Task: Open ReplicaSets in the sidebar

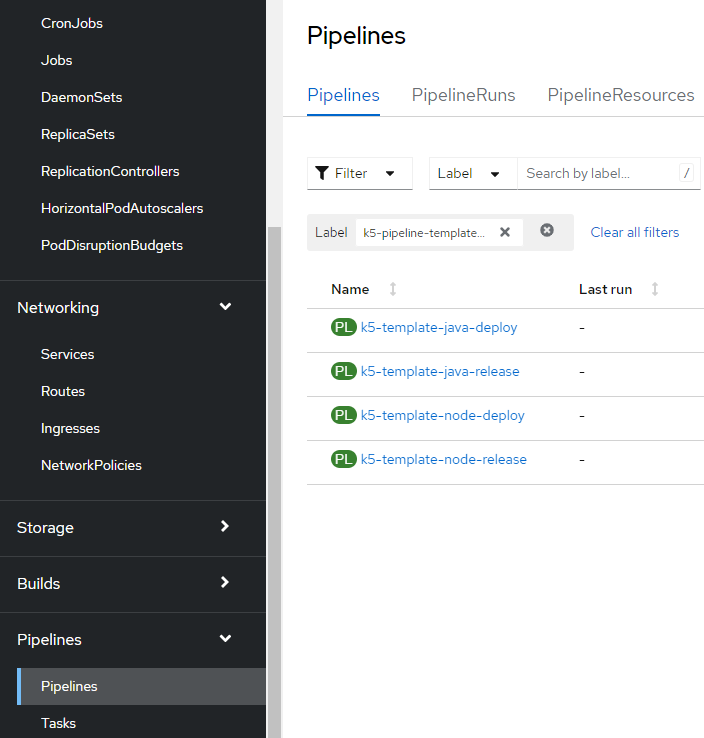Action: tap(78, 134)
